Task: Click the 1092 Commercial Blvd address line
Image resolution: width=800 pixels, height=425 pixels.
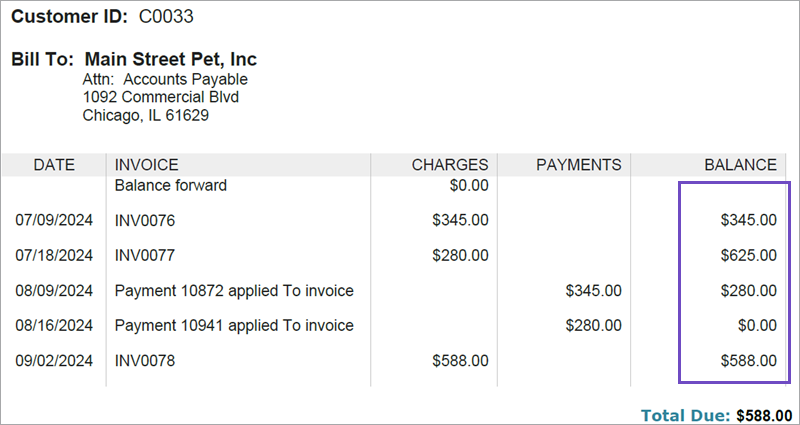Action: 160,98
